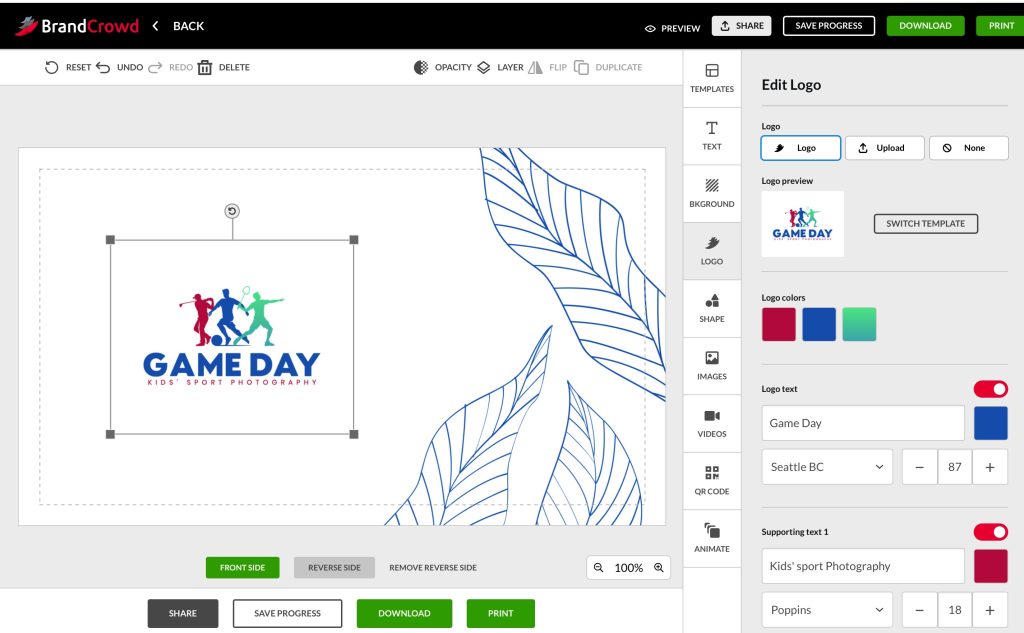Click the Reset icon in the toolbar

52,67
